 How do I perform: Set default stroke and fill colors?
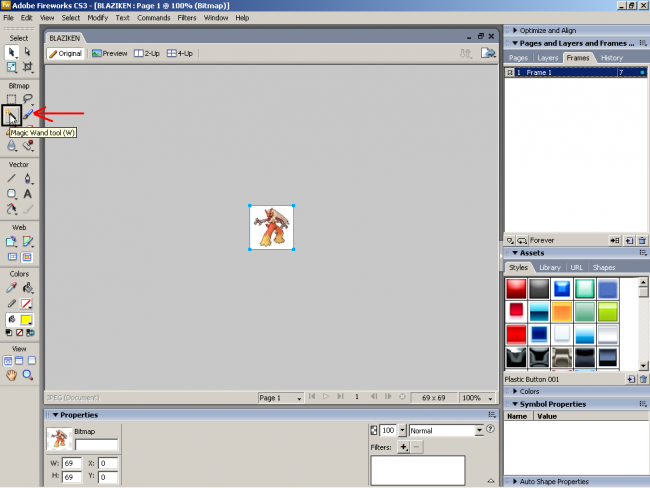(x=9, y=333)
